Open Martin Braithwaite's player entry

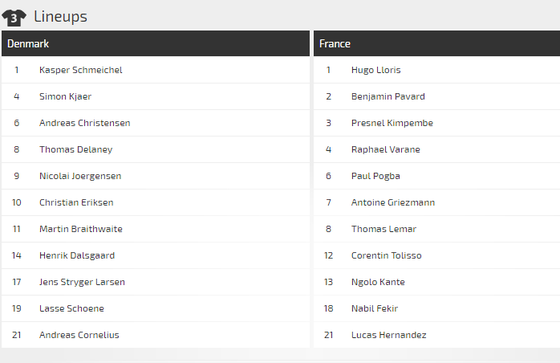(x=81, y=229)
